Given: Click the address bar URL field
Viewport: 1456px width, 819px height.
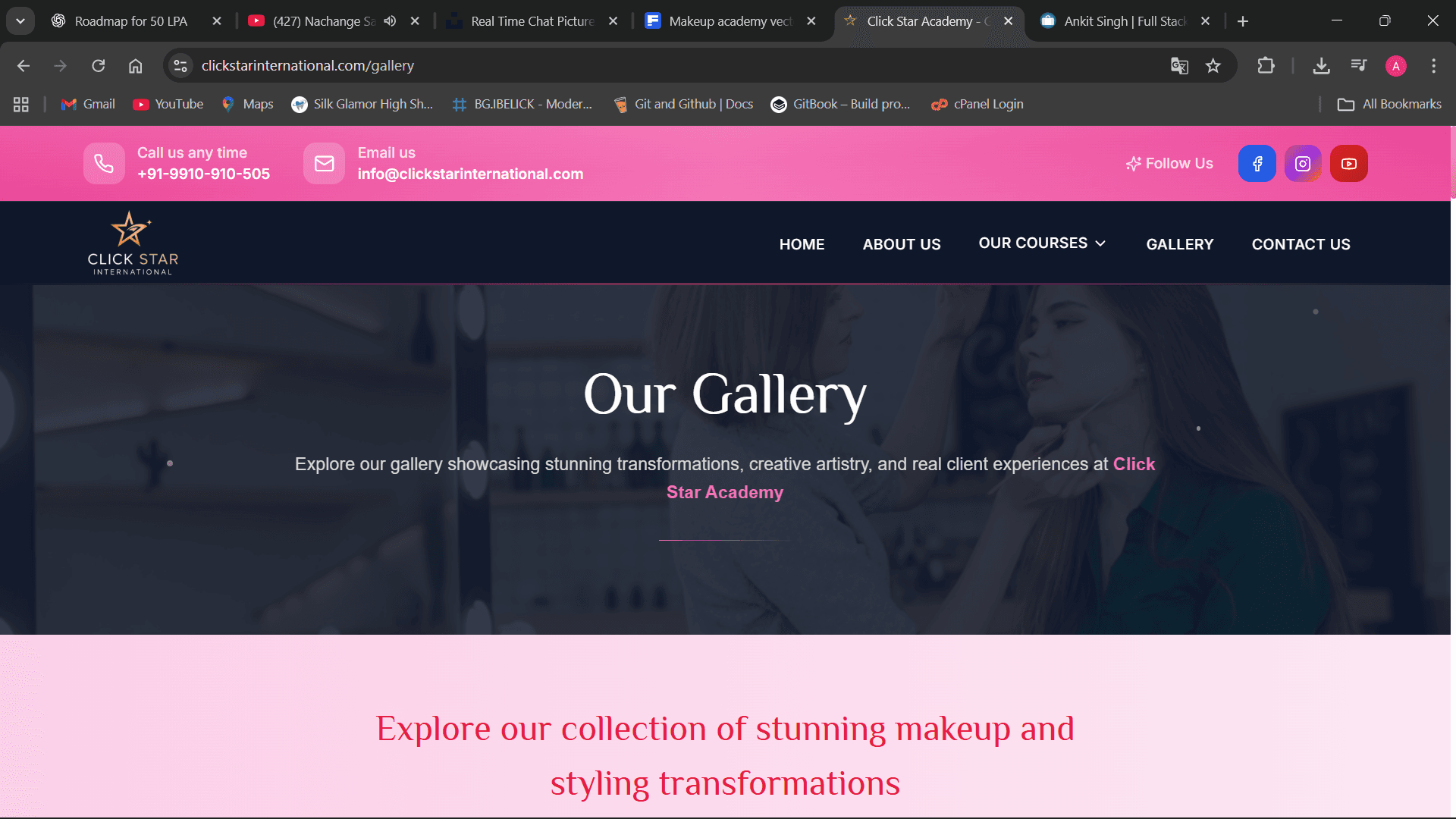Looking at the screenshot, I should click(675, 66).
